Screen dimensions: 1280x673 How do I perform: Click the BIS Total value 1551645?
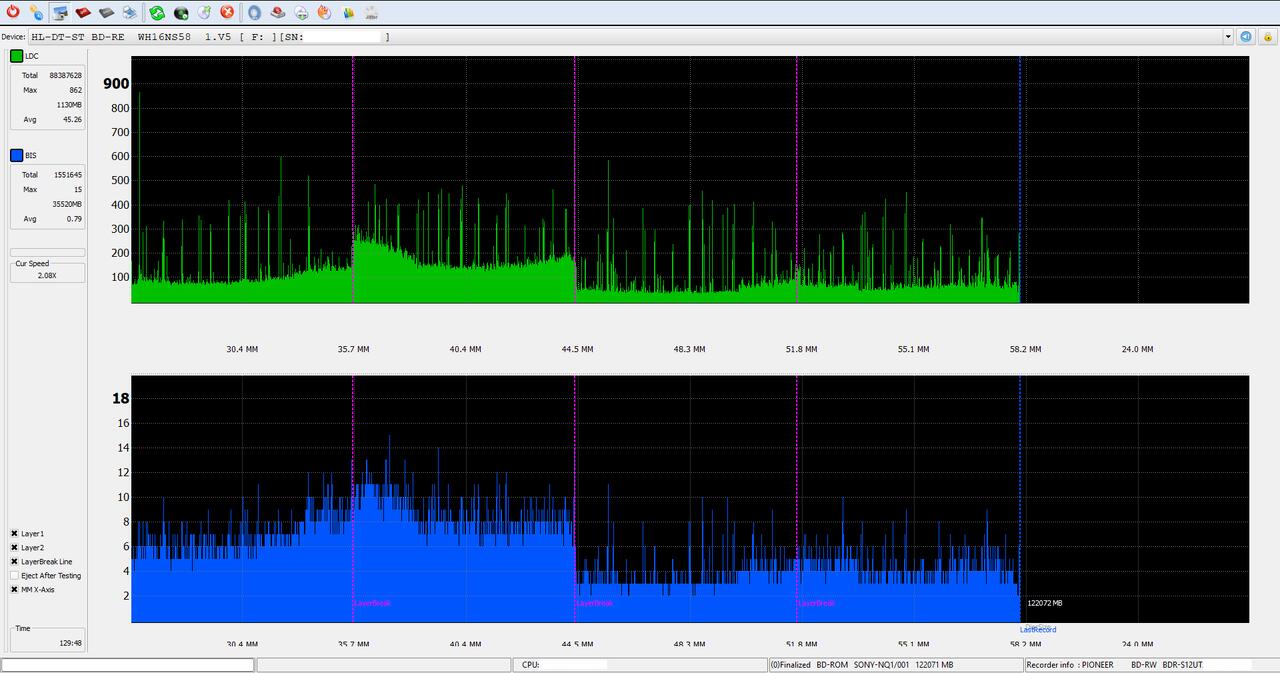(68, 174)
